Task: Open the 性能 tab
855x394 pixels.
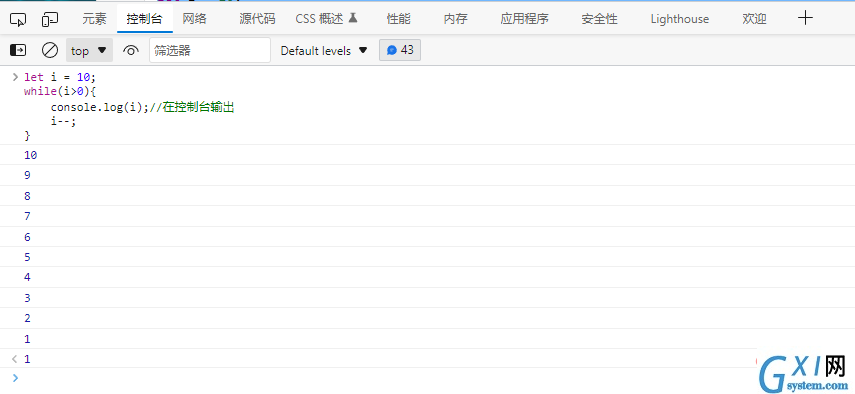Action: [398, 19]
